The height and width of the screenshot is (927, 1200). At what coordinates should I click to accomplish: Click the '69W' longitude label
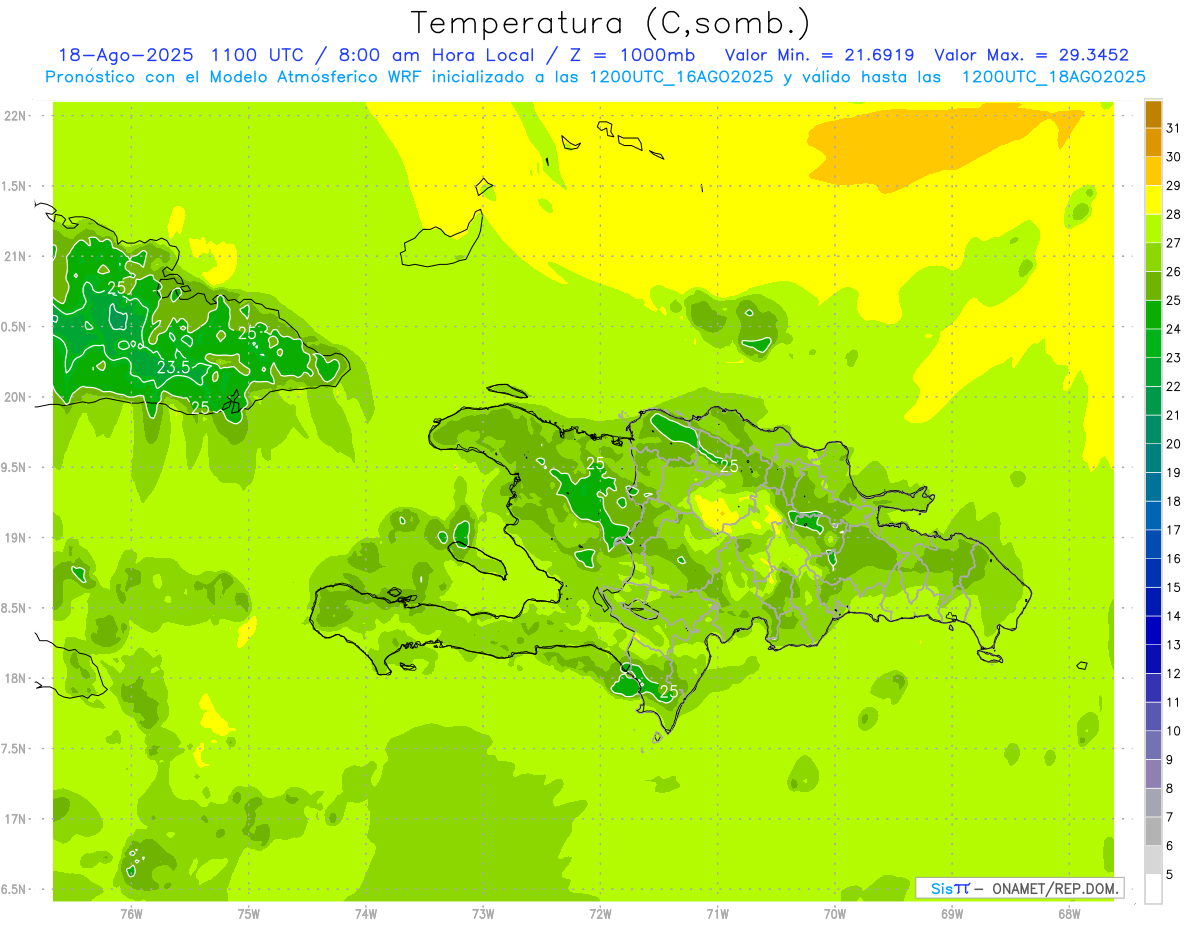pyautogui.click(x=952, y=914)
